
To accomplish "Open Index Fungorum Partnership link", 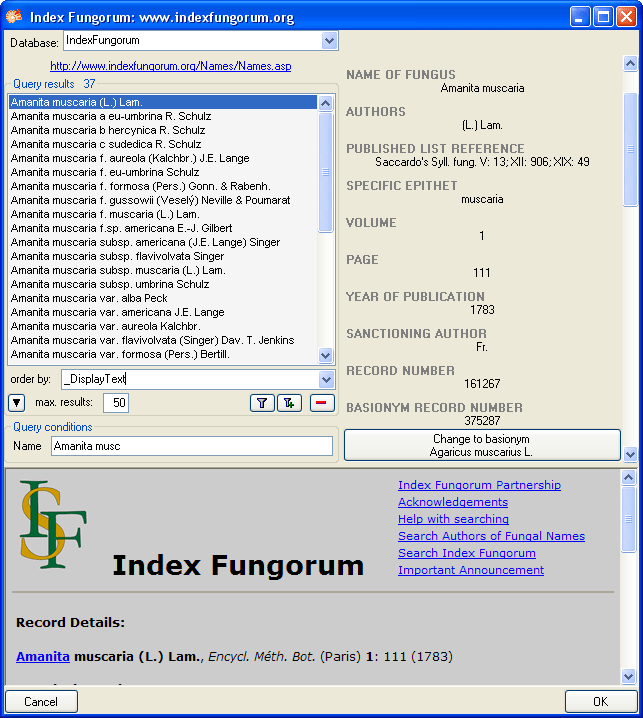I will 480,485.
